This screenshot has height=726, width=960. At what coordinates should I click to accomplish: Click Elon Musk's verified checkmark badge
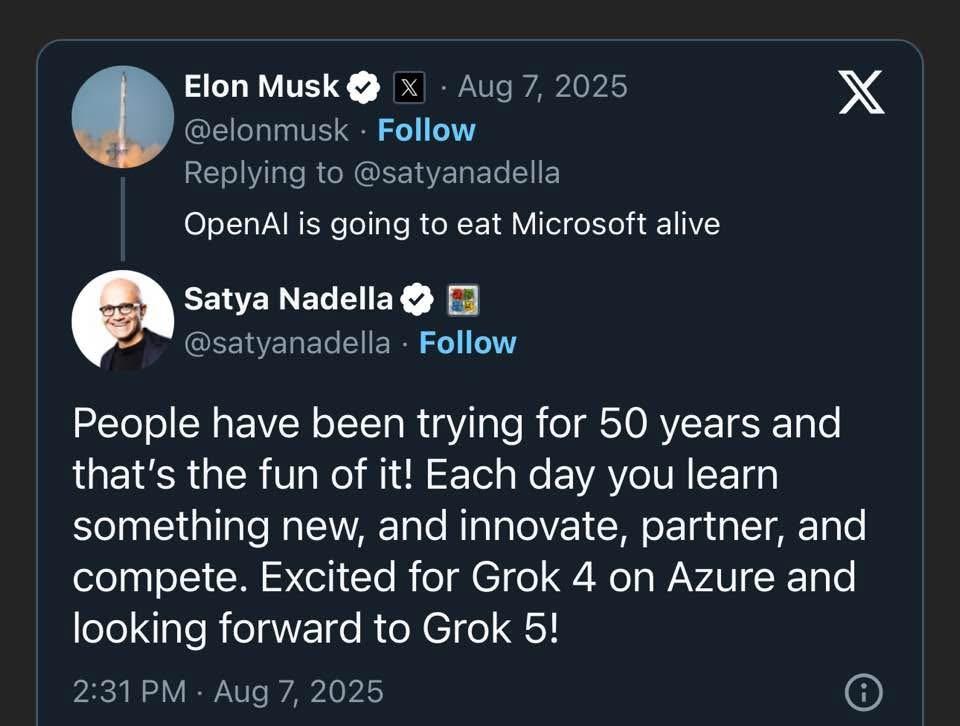coord(364,89)
